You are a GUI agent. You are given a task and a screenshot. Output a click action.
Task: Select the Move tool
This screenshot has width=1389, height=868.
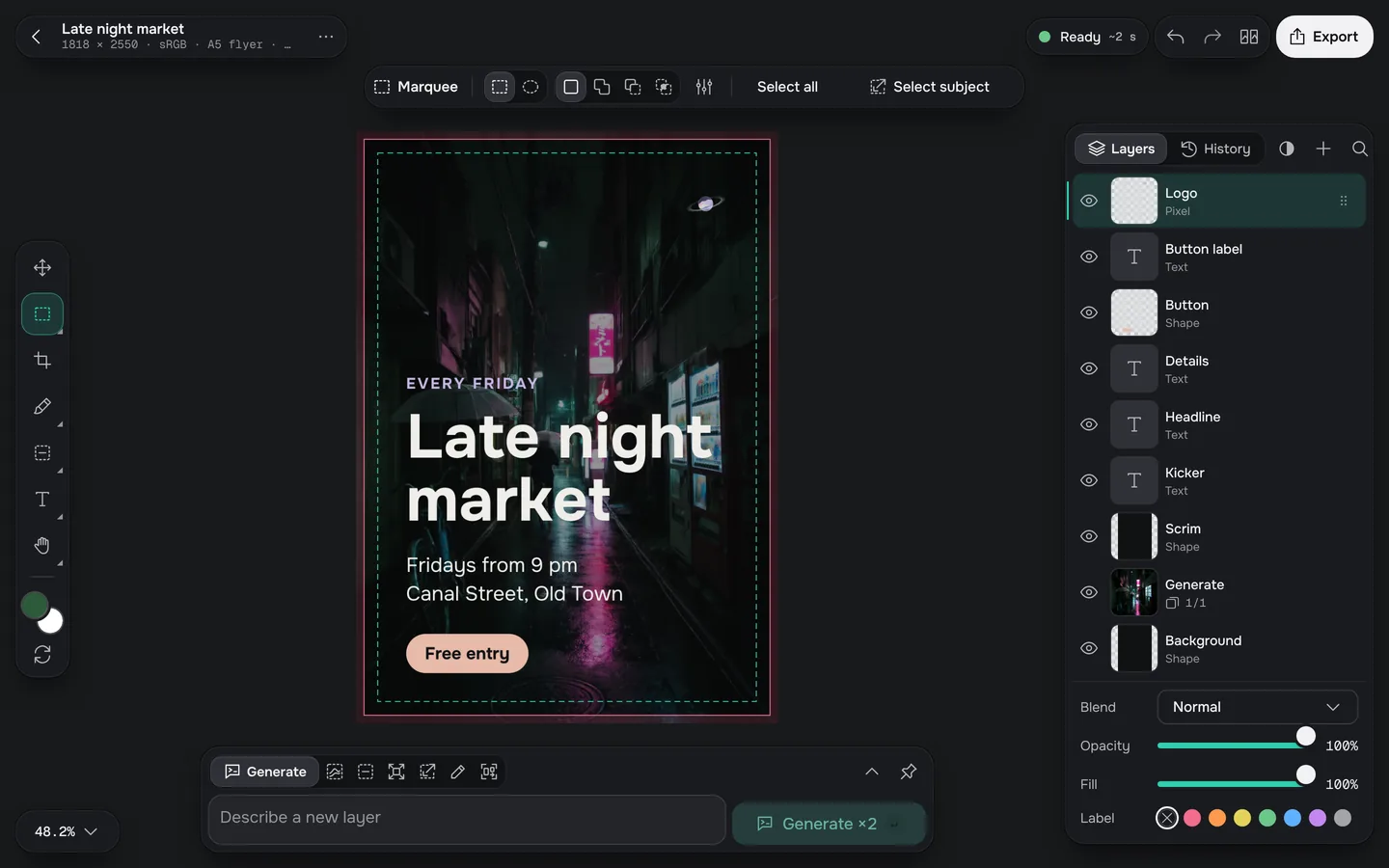pyautogui.click(x=42, y=267)
